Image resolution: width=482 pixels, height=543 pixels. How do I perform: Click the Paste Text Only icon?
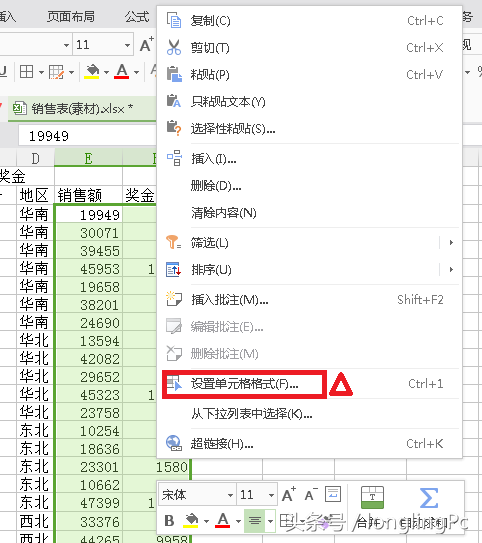tap(174, 101)
